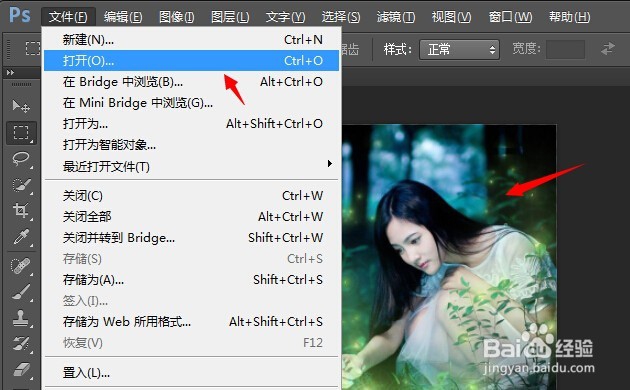
Task: Select the Eyedropper tool
Action: [x=21, y=237]
